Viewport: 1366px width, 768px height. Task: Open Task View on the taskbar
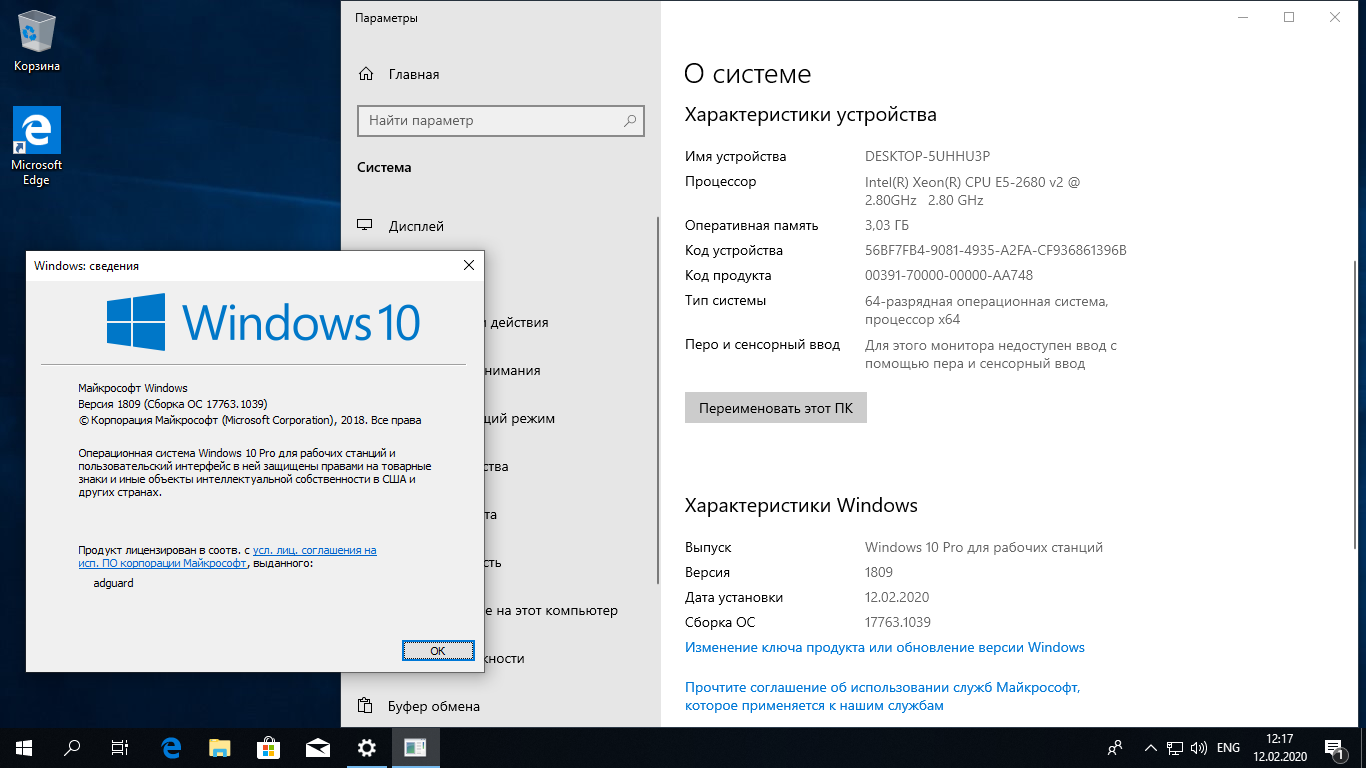[120, 747]
